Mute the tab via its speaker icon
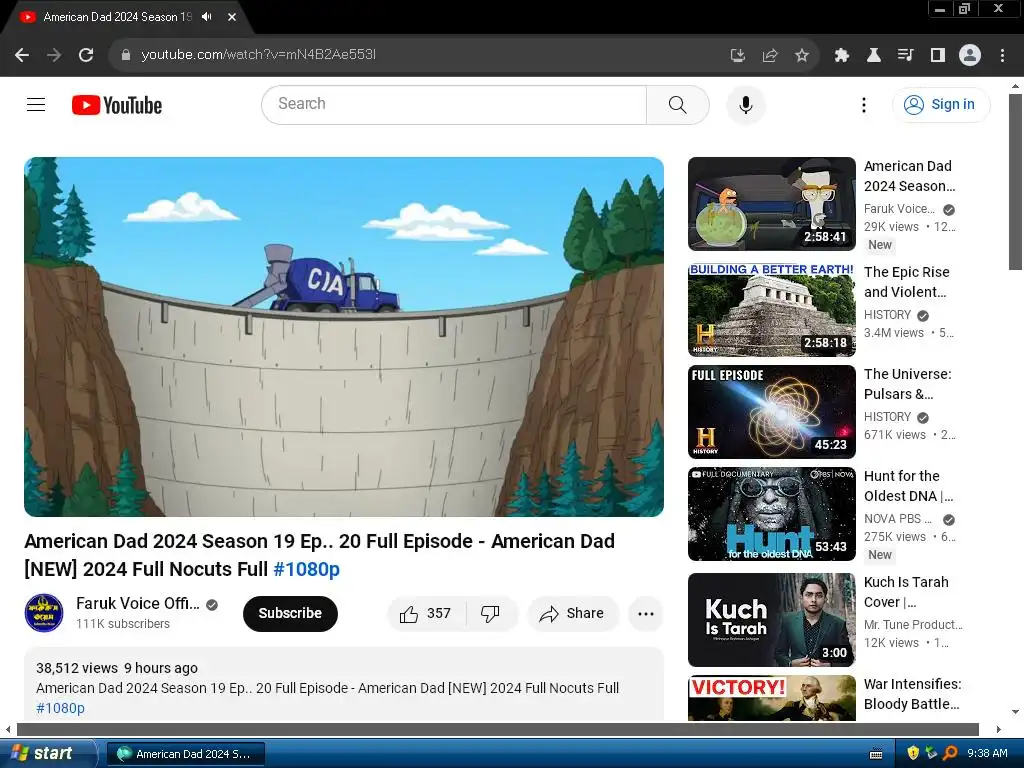Image resolution: width=1024 pixels, height=768 pixels. coord(207,17)
